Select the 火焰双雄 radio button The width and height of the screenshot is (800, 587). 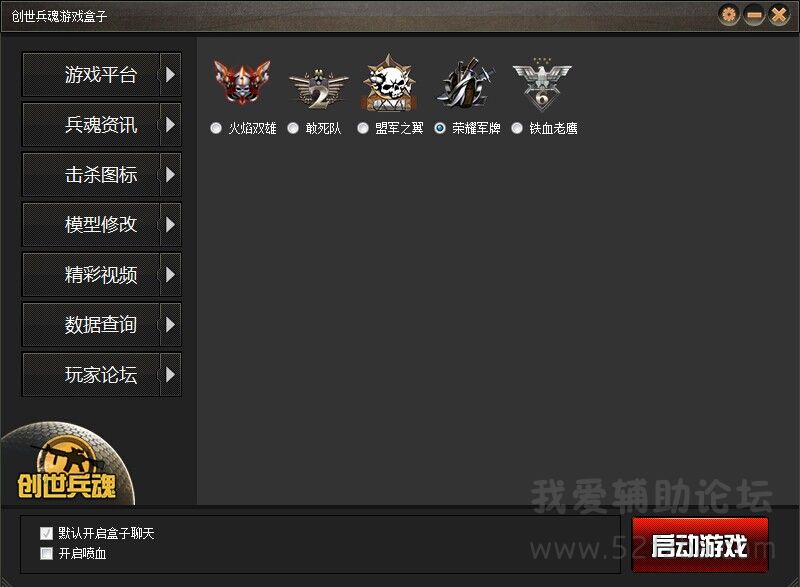(x=216, y=128)
